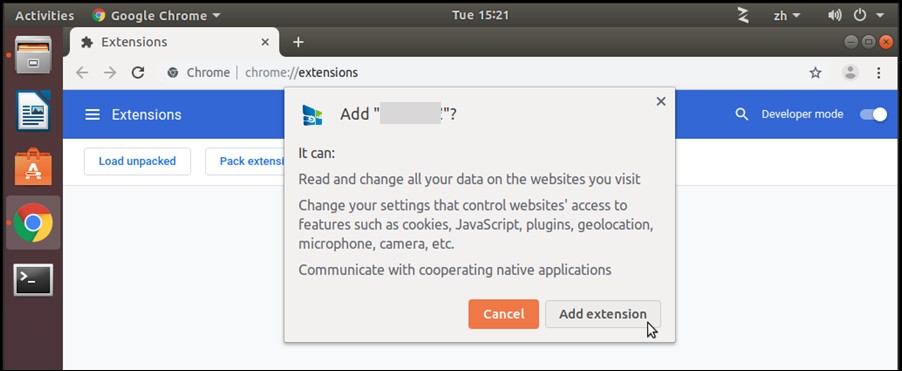902x371 pixels.
Task: Open the system power menu
Action: (867, 16)
